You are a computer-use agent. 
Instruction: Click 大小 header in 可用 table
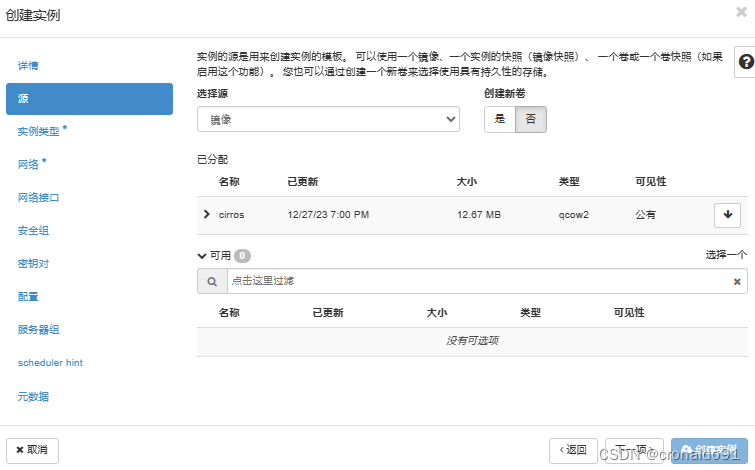[437, 313]
